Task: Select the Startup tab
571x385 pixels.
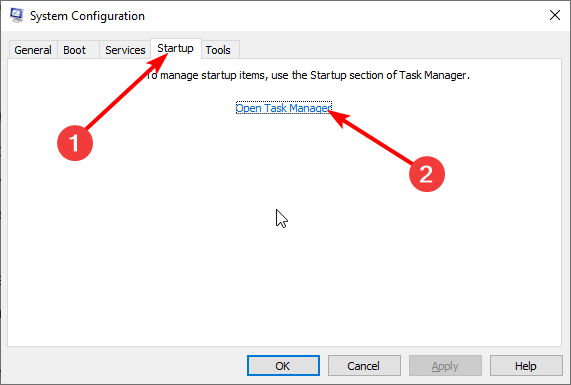Action: click(176, 48)
